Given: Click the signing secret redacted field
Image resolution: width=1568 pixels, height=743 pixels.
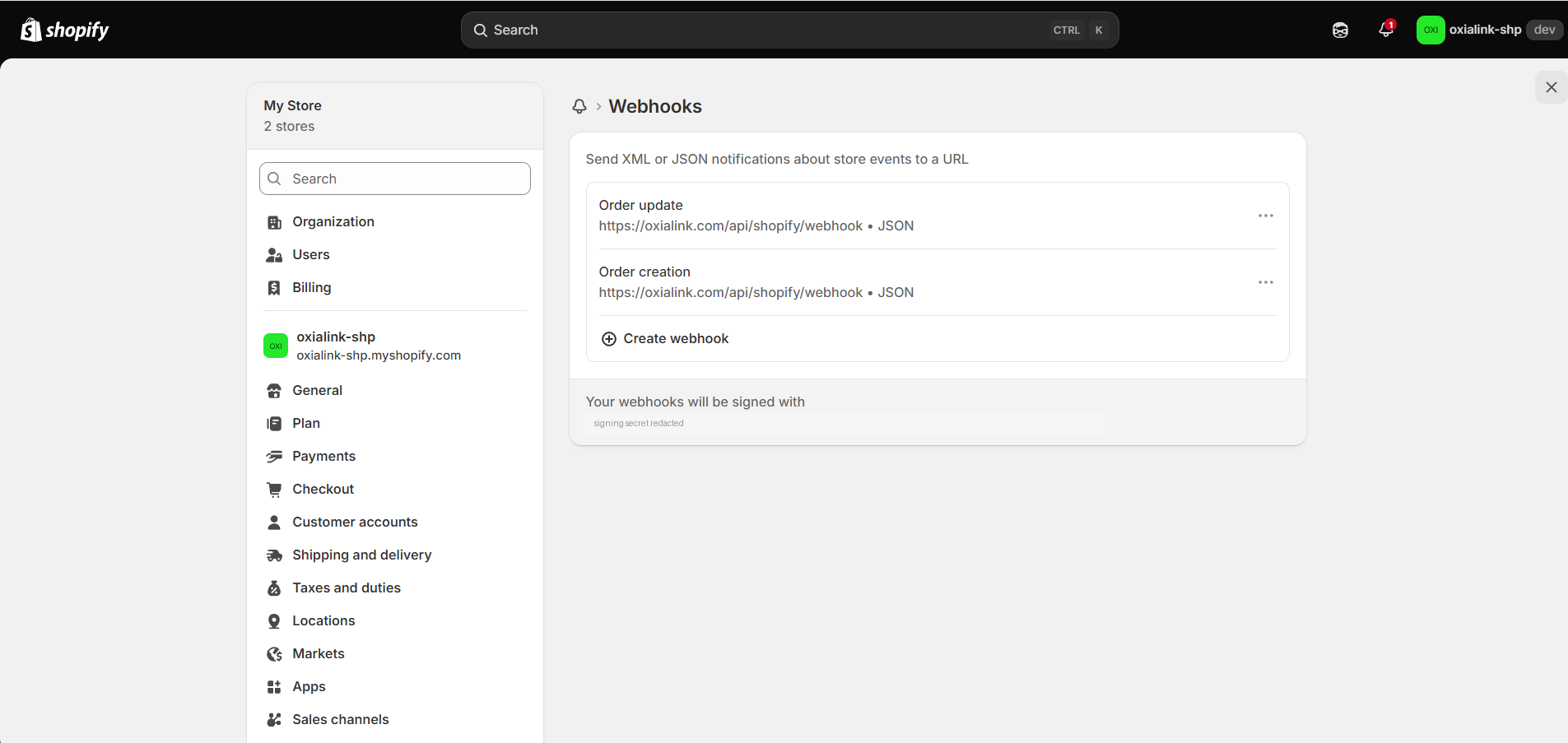Looking at the screenshot, I should click(x=844, y=423).
